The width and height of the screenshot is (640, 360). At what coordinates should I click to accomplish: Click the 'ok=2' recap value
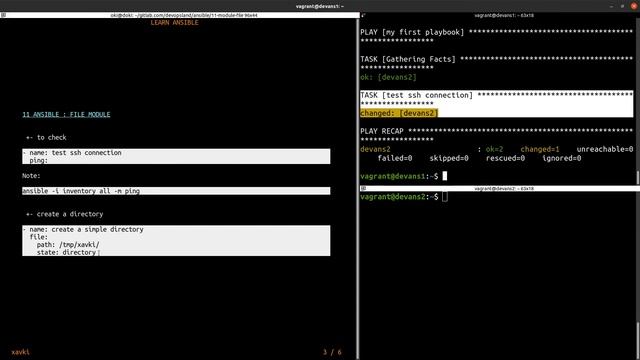pyautogui.click(x=494, y=149)
